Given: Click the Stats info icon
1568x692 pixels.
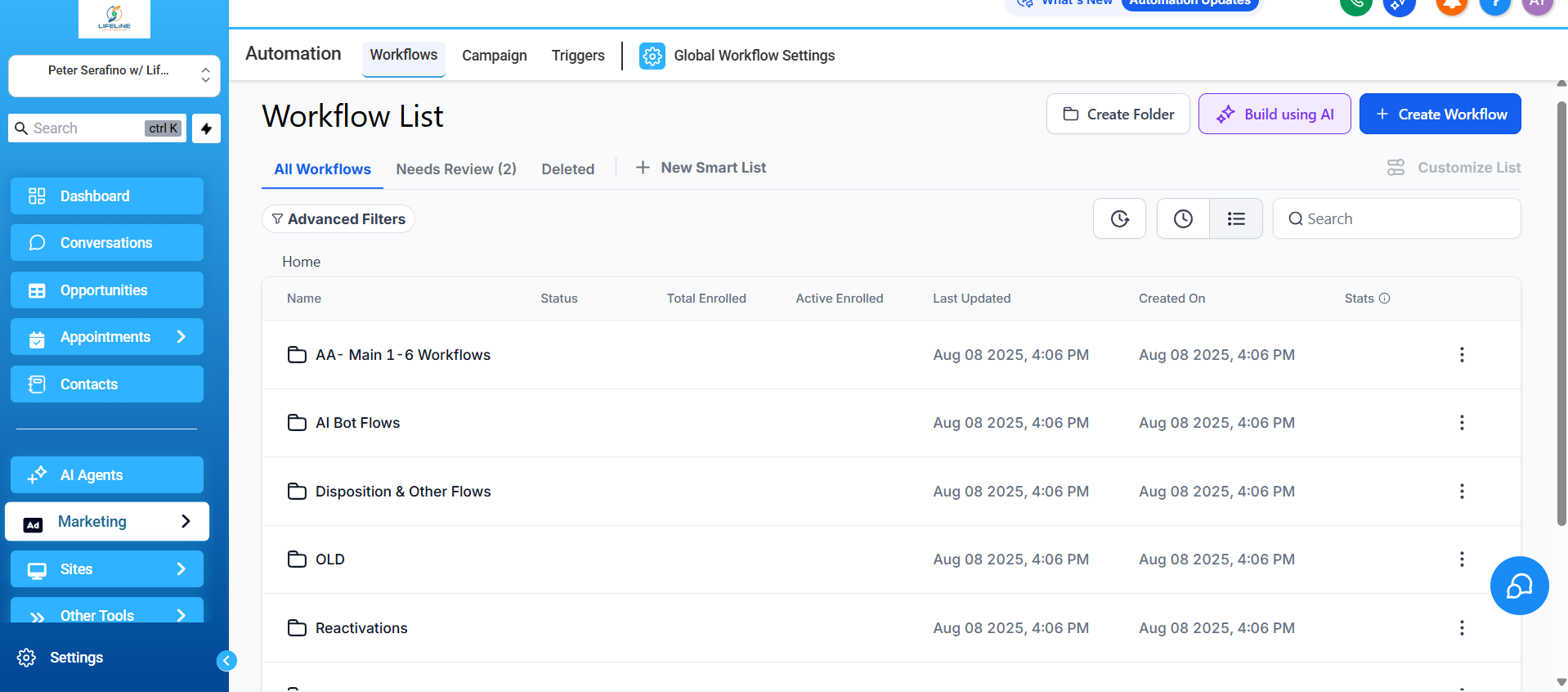Looking at the screenshot, I should pyautogui.click(x=1384, y=299).
